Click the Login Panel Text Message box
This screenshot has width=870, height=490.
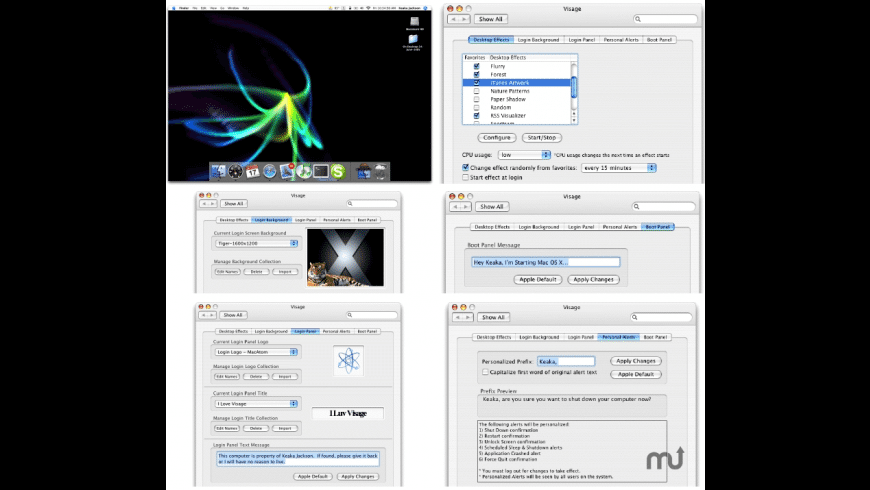(298, 458)
